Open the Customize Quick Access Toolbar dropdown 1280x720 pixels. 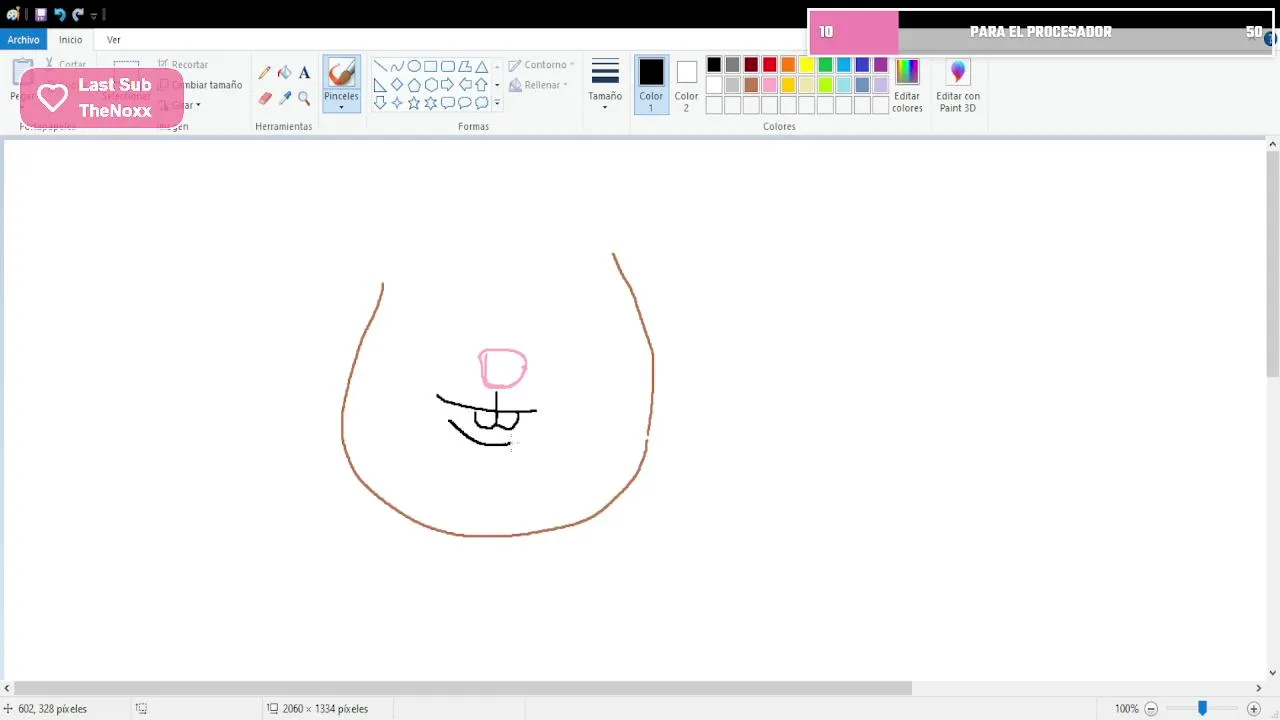tap(94, 15)
